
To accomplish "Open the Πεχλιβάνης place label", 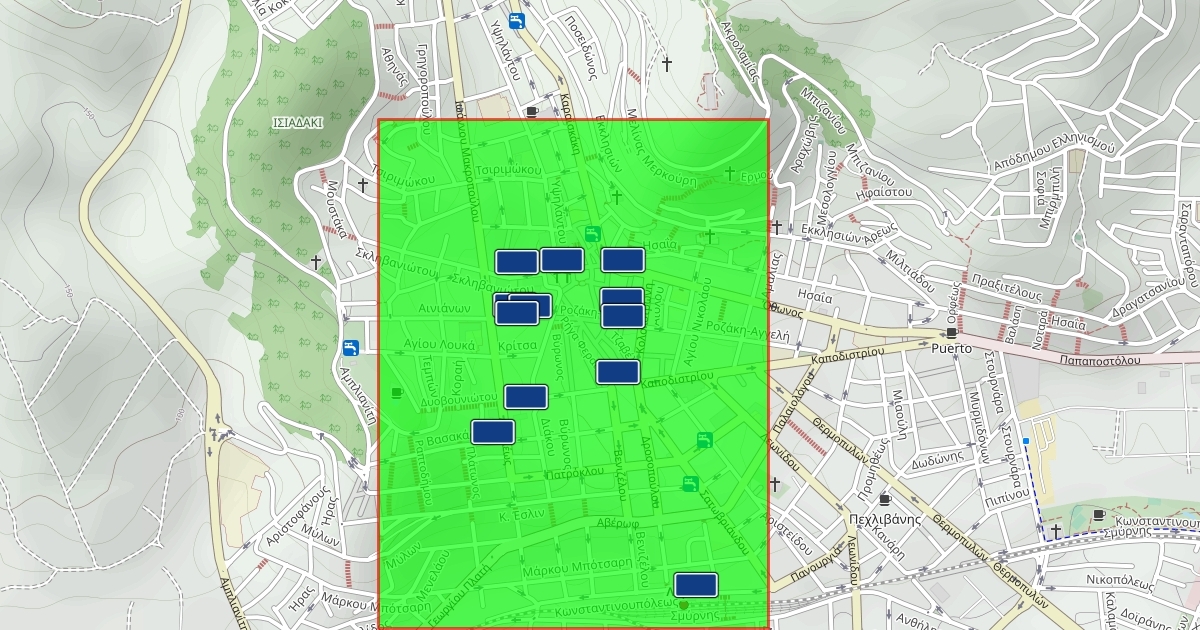I will [x=883, y=519].
